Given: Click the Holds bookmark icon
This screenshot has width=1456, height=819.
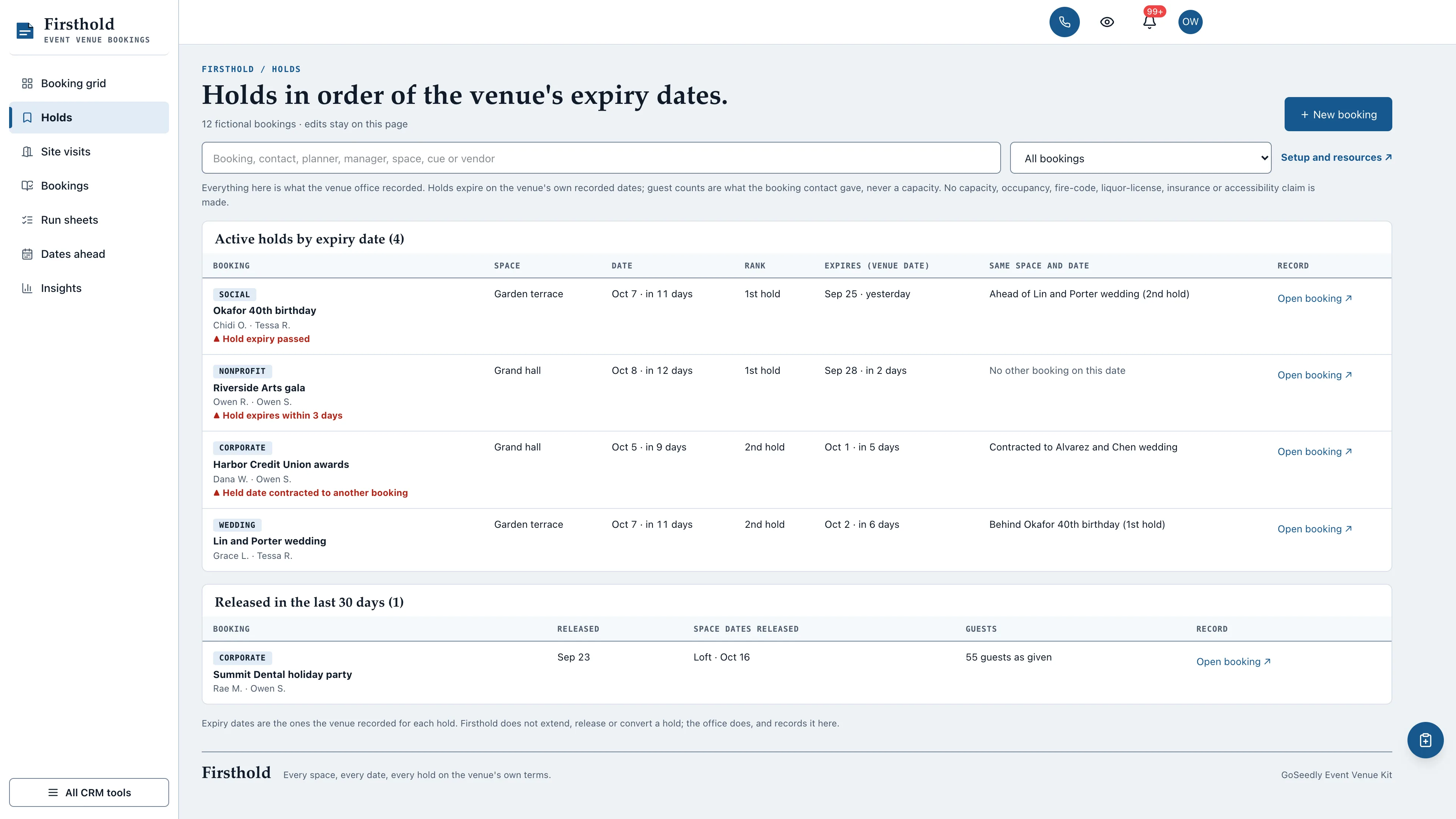Looking at the screenshot, I should point(27,118).
